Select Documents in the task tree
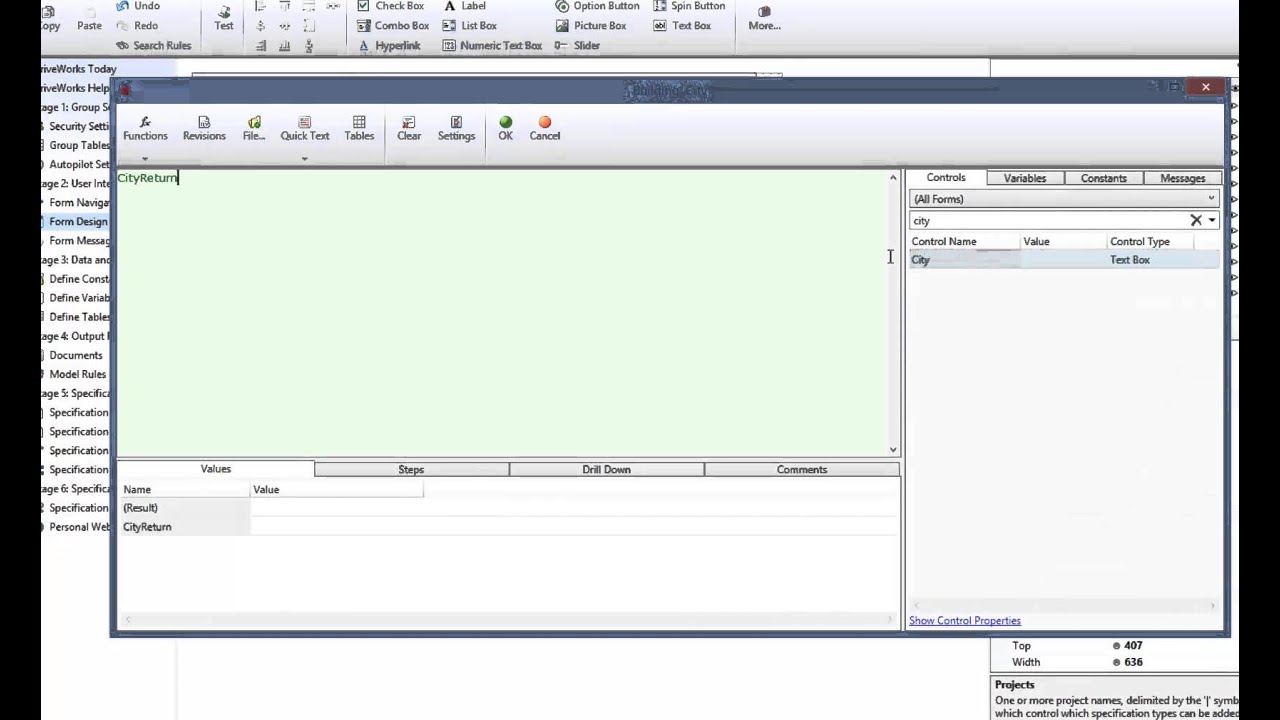The image size is (1280, 720). point(76,355)
